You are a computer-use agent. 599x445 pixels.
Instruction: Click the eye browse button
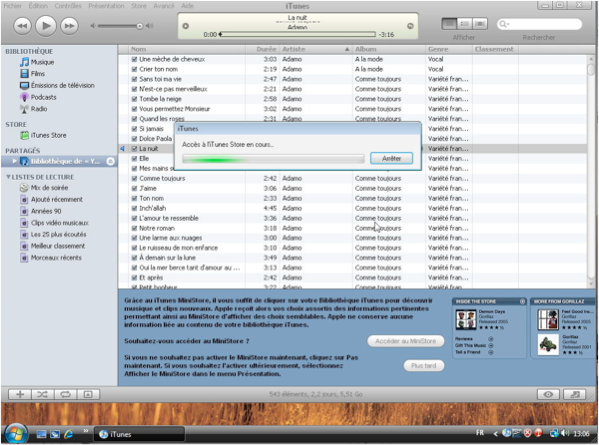(548, 394)
